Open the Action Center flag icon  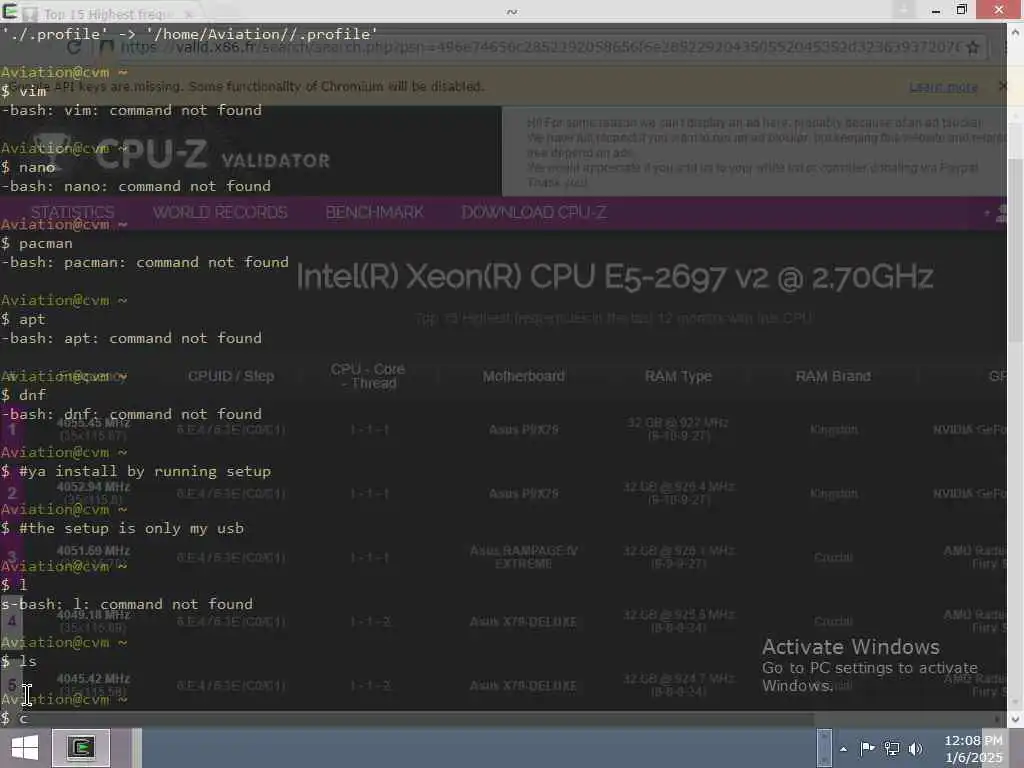(867, 749)
